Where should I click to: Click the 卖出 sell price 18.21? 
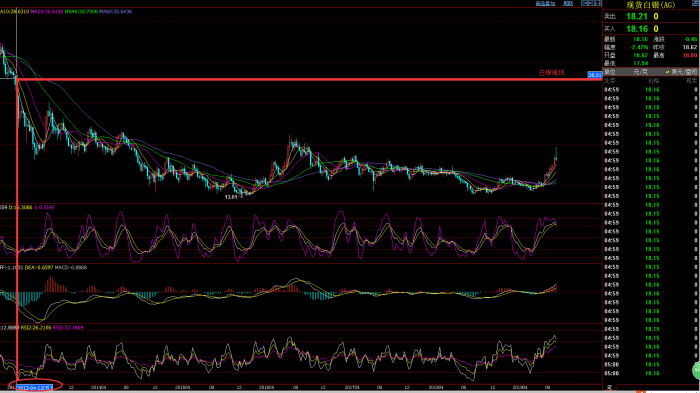pyautogui.click(x=637, y=17)
